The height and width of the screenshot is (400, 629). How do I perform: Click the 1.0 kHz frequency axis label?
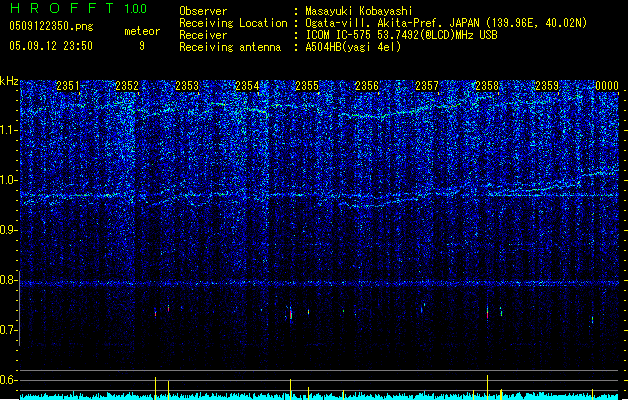pos(9,180)
